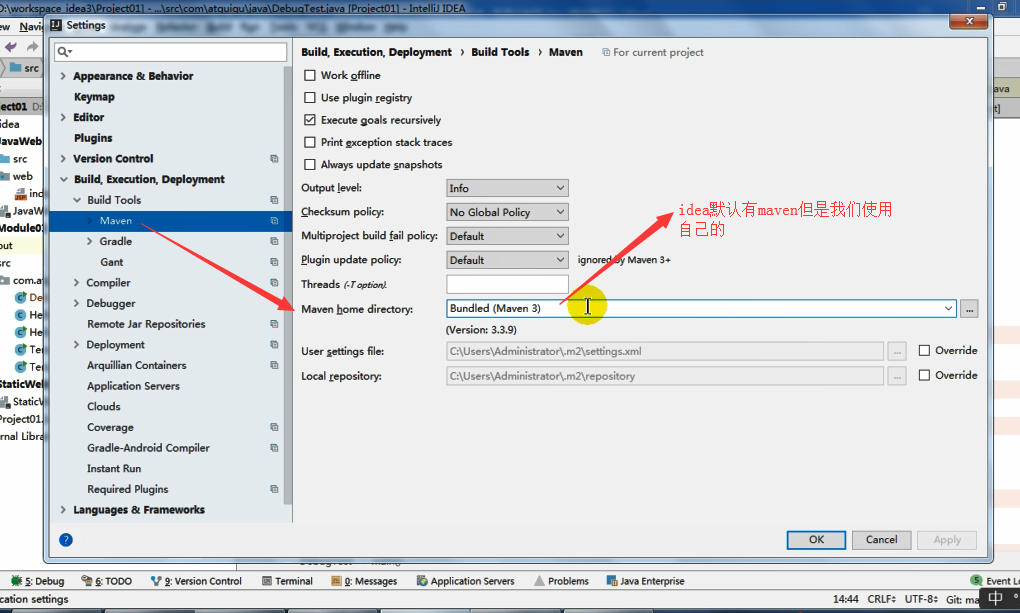Screen dimensions: 1020x613
Task: Select Application Servers settings page
Action: pyautogui.click(x=133, y=386)
